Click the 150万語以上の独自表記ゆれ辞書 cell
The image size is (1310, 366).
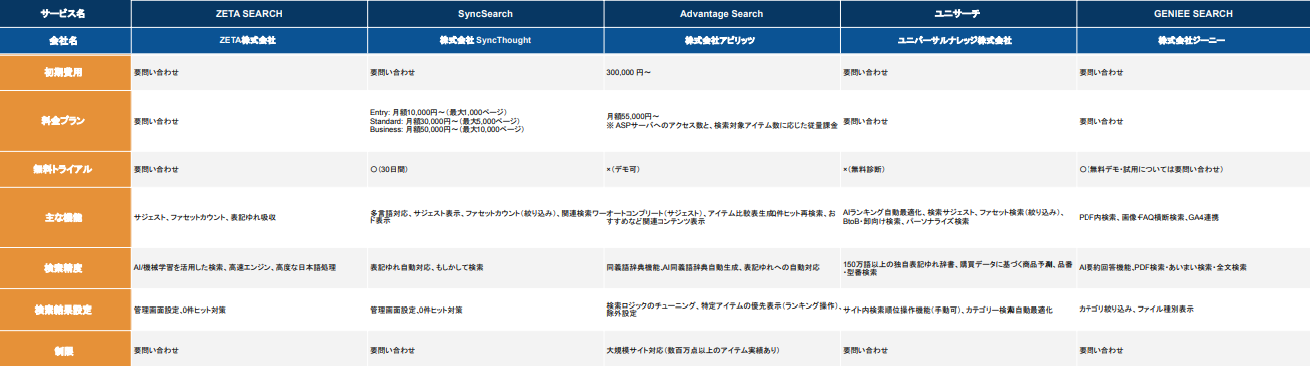[x=957, y=268]
